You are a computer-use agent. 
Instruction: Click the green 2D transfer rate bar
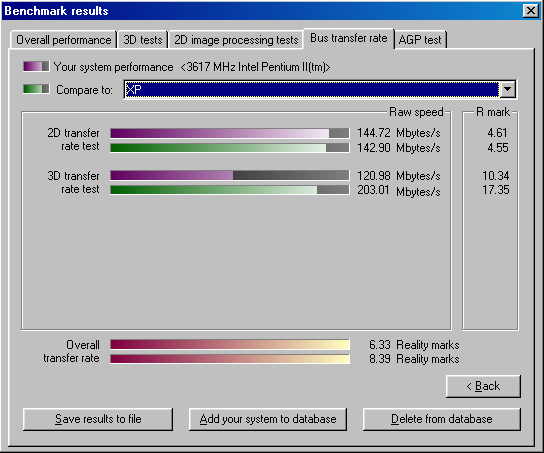pos(230,148)
